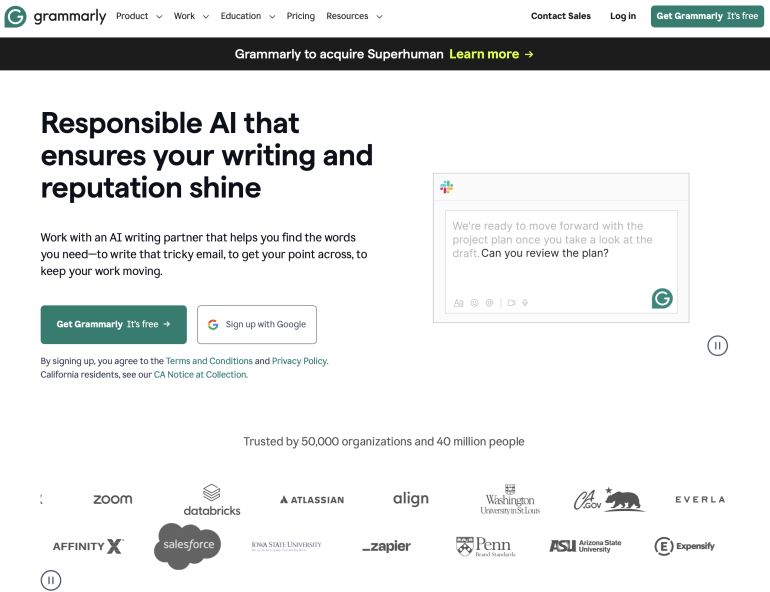Go to the Pricing page
This screenshot has width=770, height=592.
tap(301, 16)
